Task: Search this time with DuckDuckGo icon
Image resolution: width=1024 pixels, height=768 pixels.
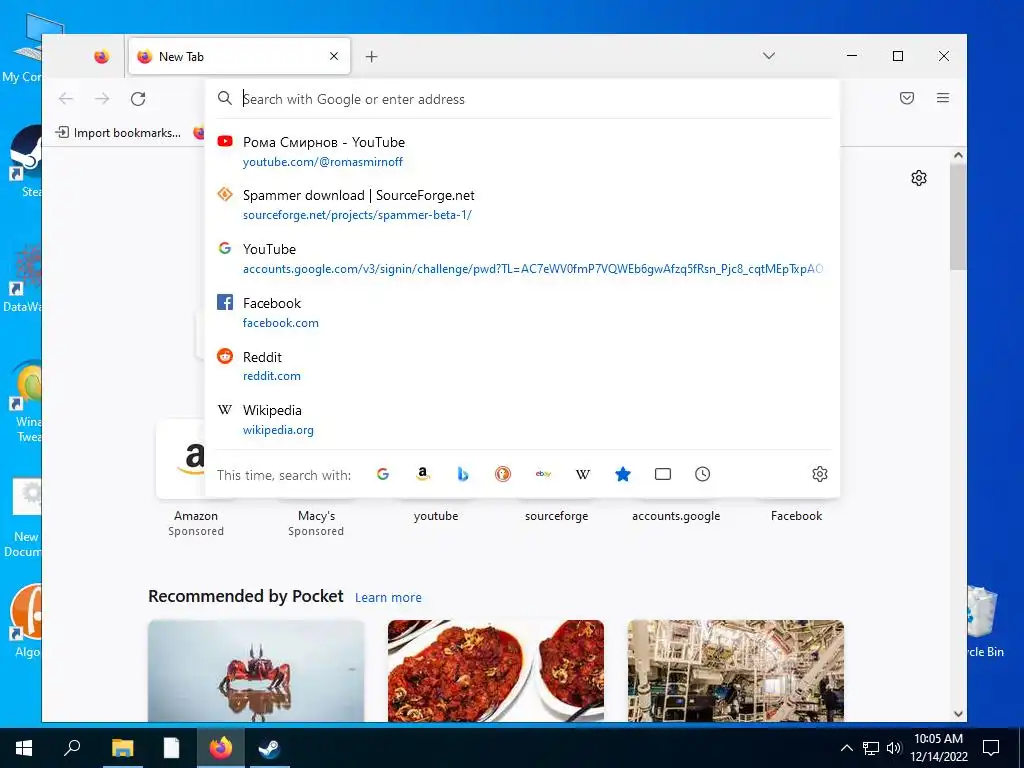Action: [x=503, y=475]
